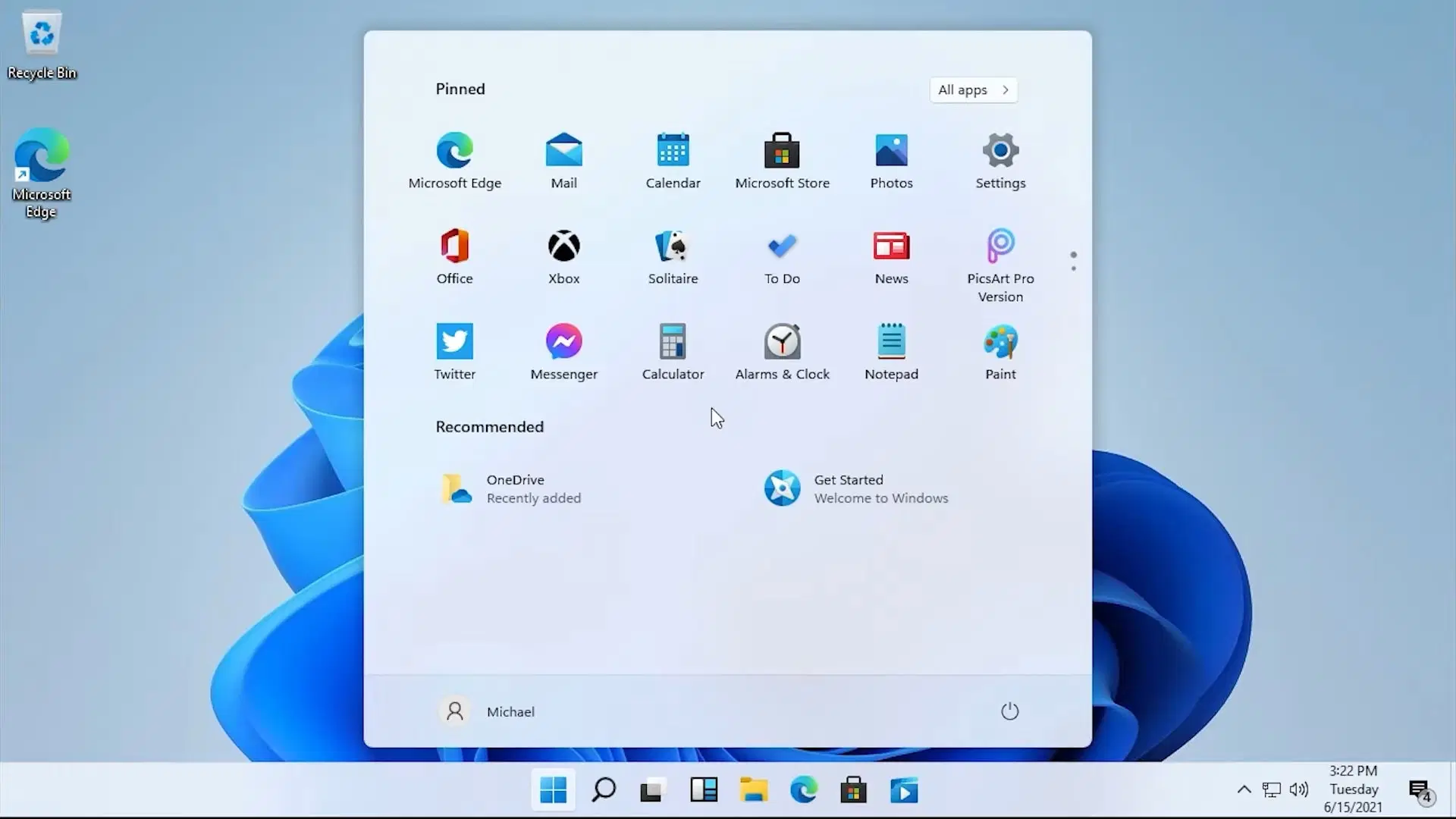This screenshot has width=1456, height=819.
Task: Open Alarms & Clock app
Action: click(x=782, y=351)
